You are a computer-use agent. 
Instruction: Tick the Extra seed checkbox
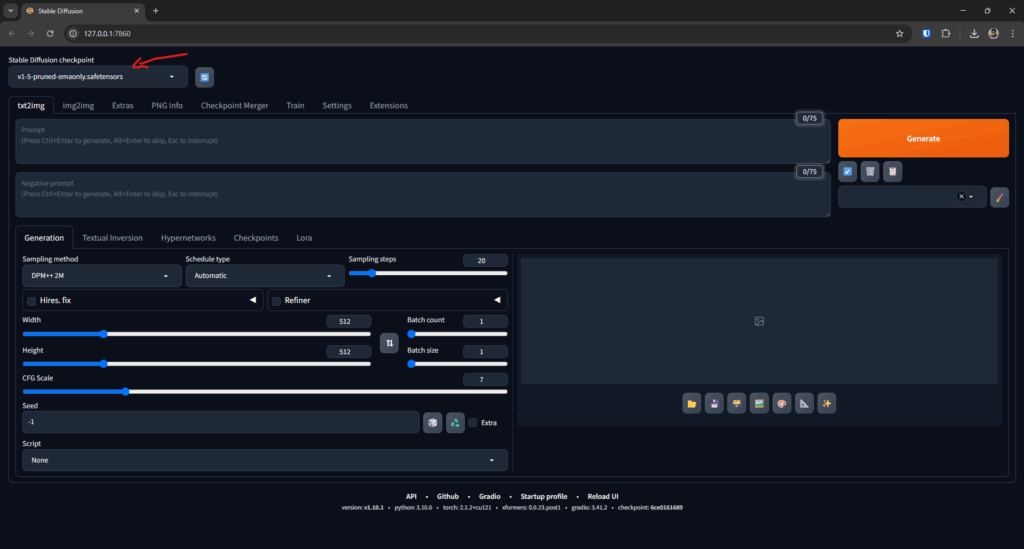point(473,422)
